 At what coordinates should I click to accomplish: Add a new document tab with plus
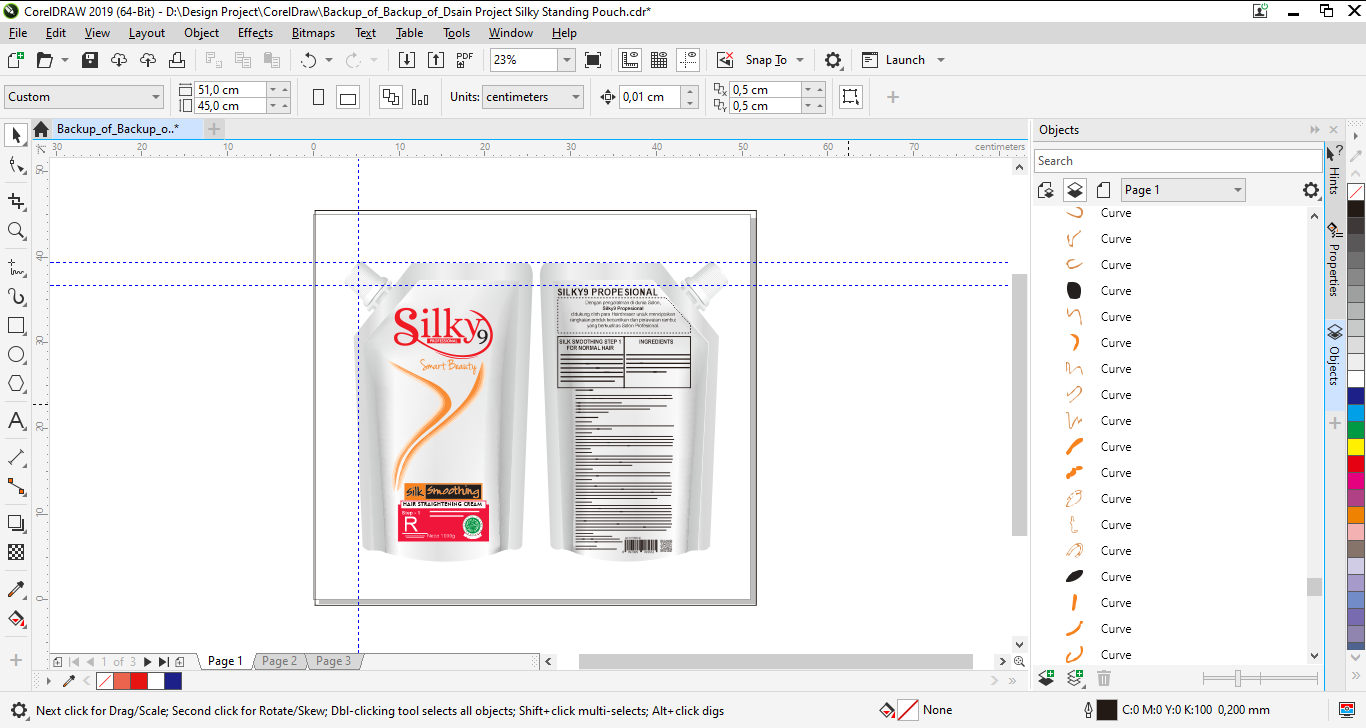pos(214,129)
